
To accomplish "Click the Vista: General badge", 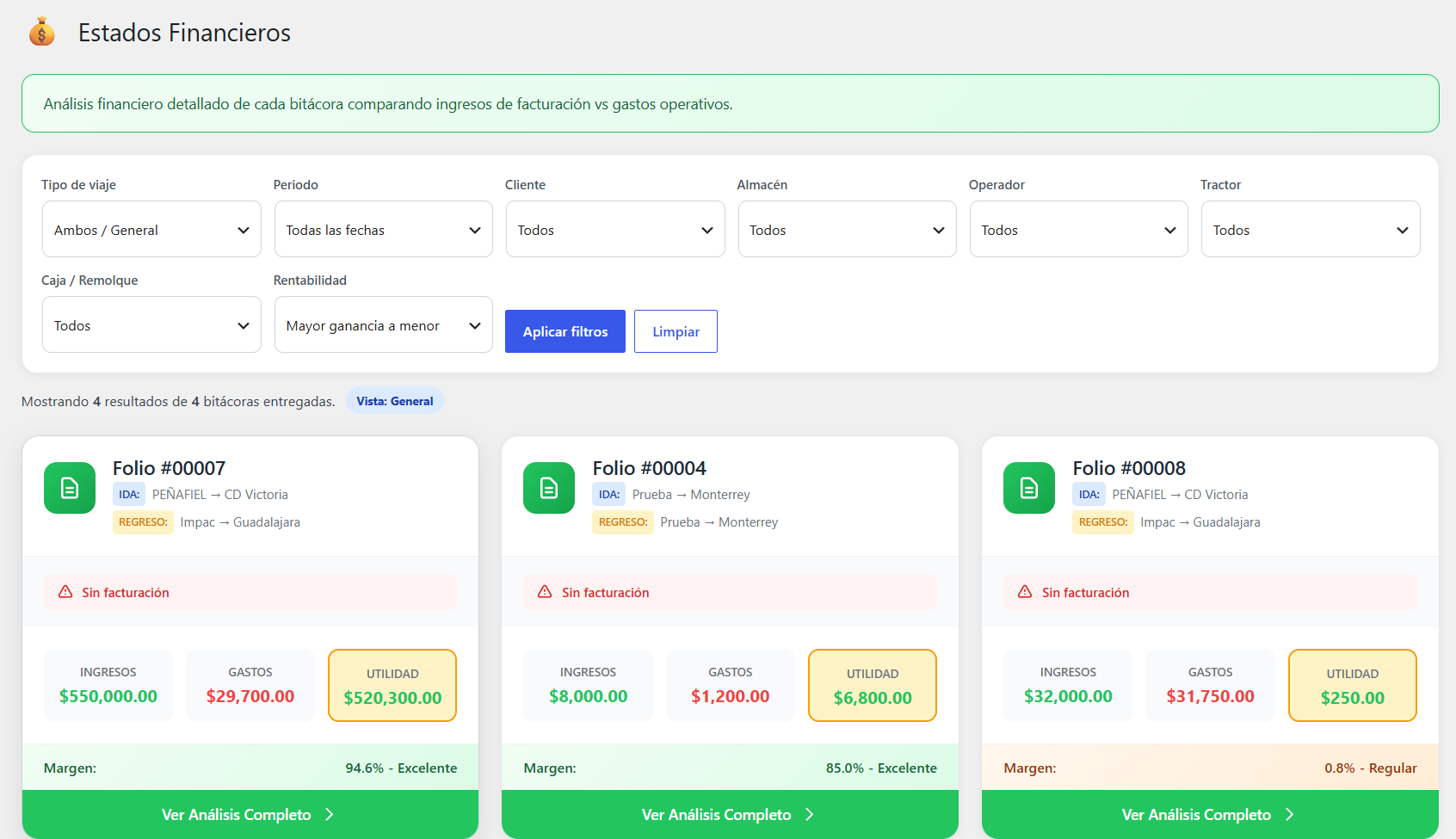I will pyautogui.click(x=395, y=401).
